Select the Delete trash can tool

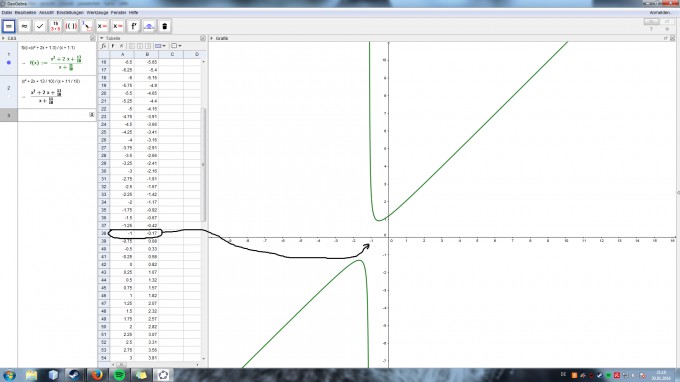click(165, 26)
